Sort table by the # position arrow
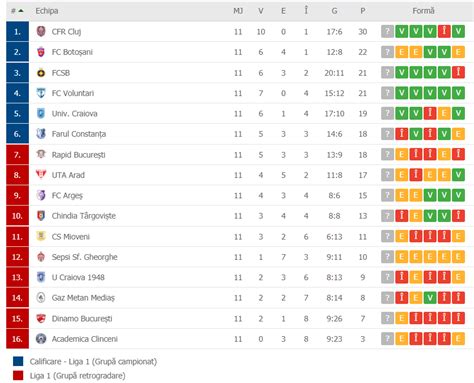 click(17, 11)
